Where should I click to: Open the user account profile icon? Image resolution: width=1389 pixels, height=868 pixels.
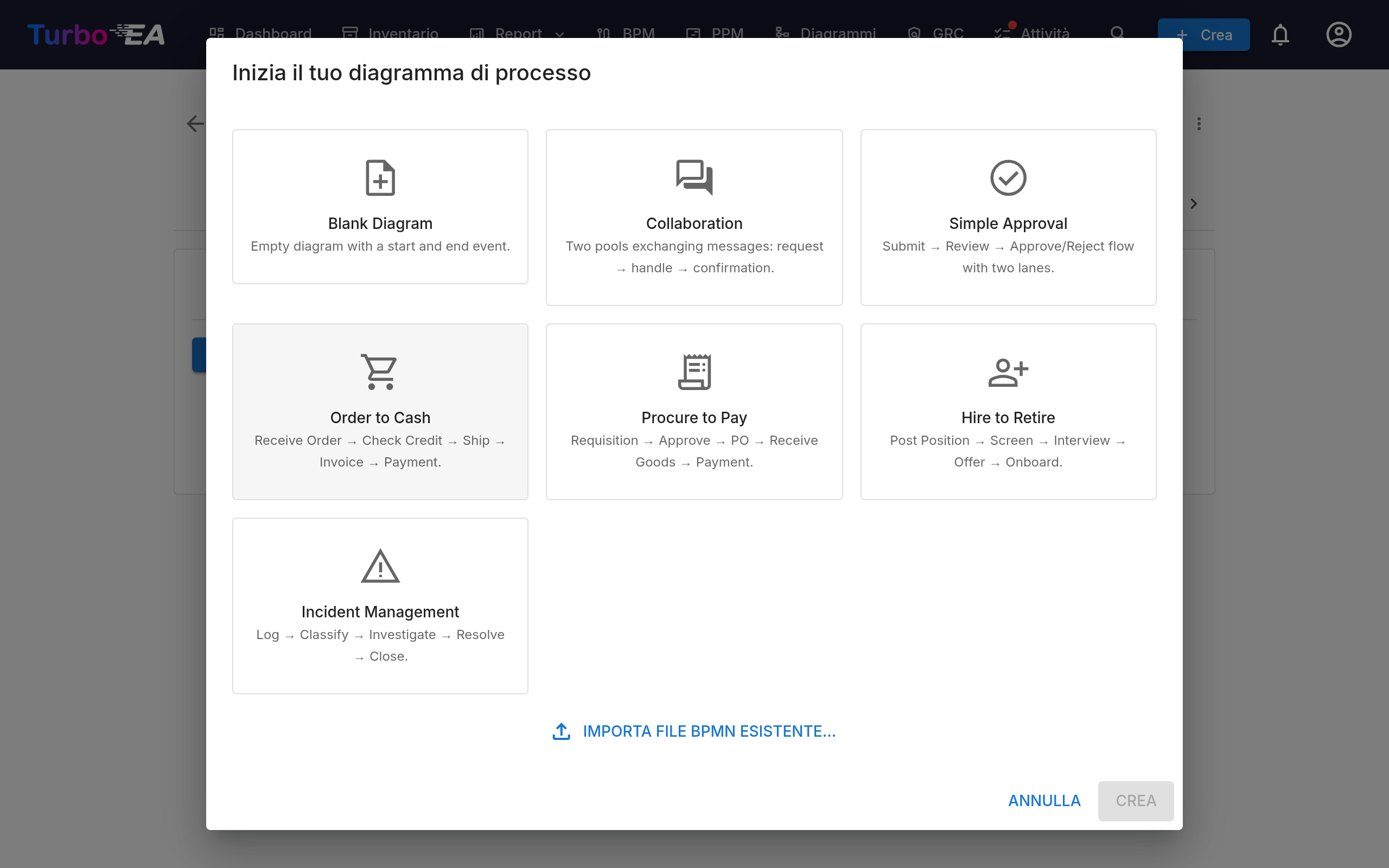point(1339,34)
